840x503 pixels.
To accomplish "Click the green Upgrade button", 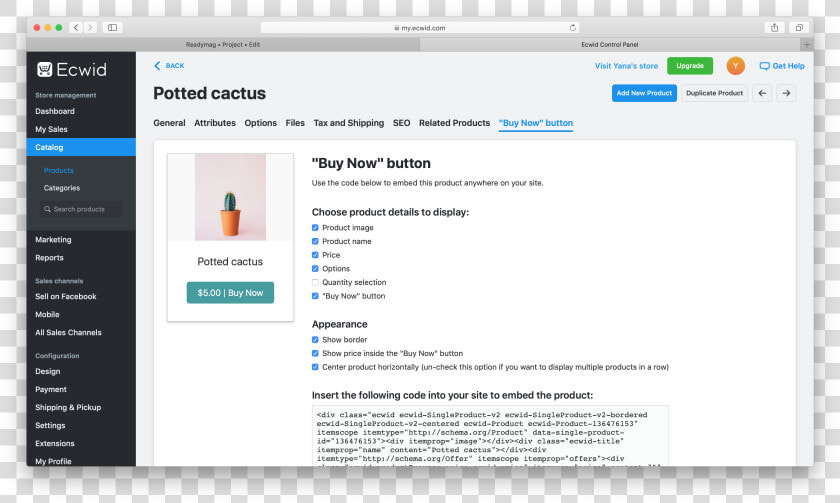I will click(x=690, y=66).
